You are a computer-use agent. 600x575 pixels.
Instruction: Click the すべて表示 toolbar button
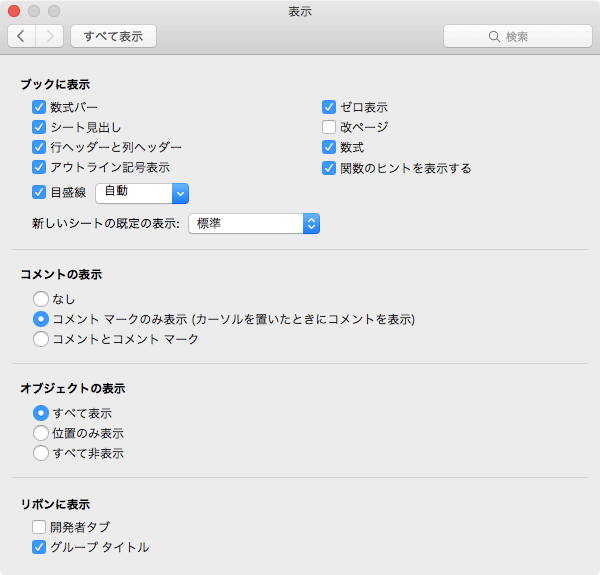113,37
